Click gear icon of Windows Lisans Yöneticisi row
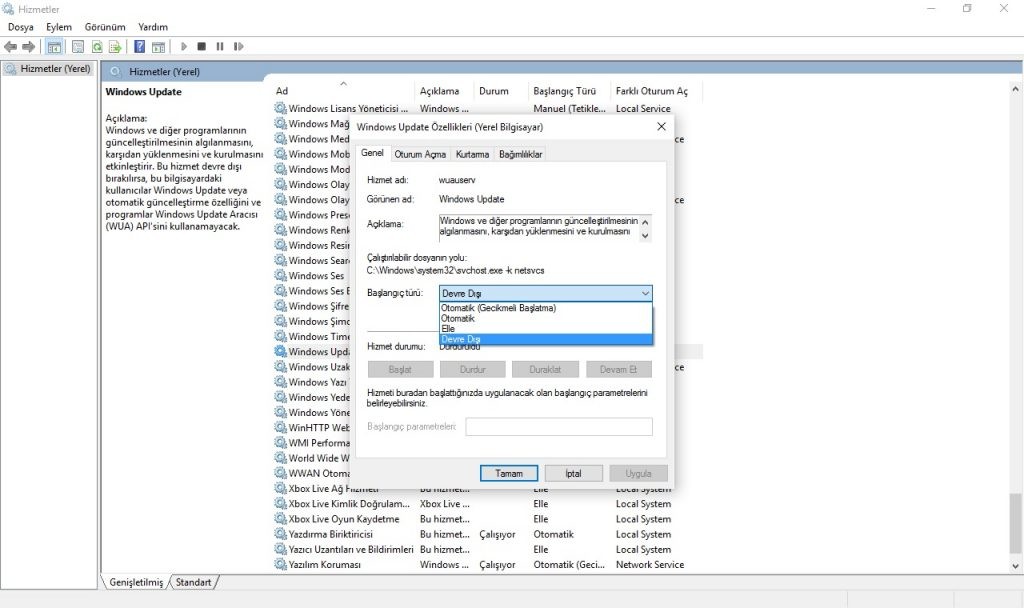Screen dimensions: 1024x608 280,108
